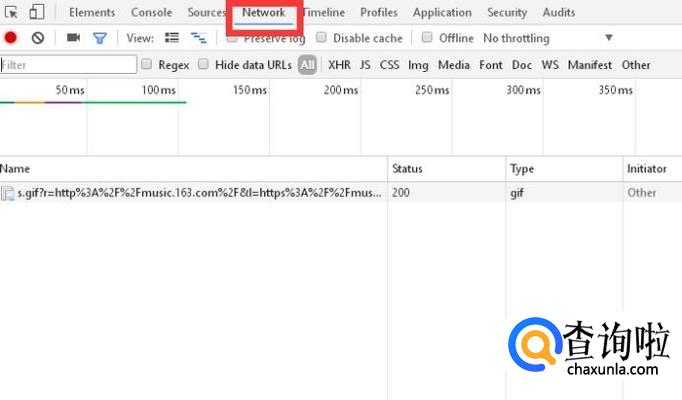Switch to large request rows view

point(172,38)
